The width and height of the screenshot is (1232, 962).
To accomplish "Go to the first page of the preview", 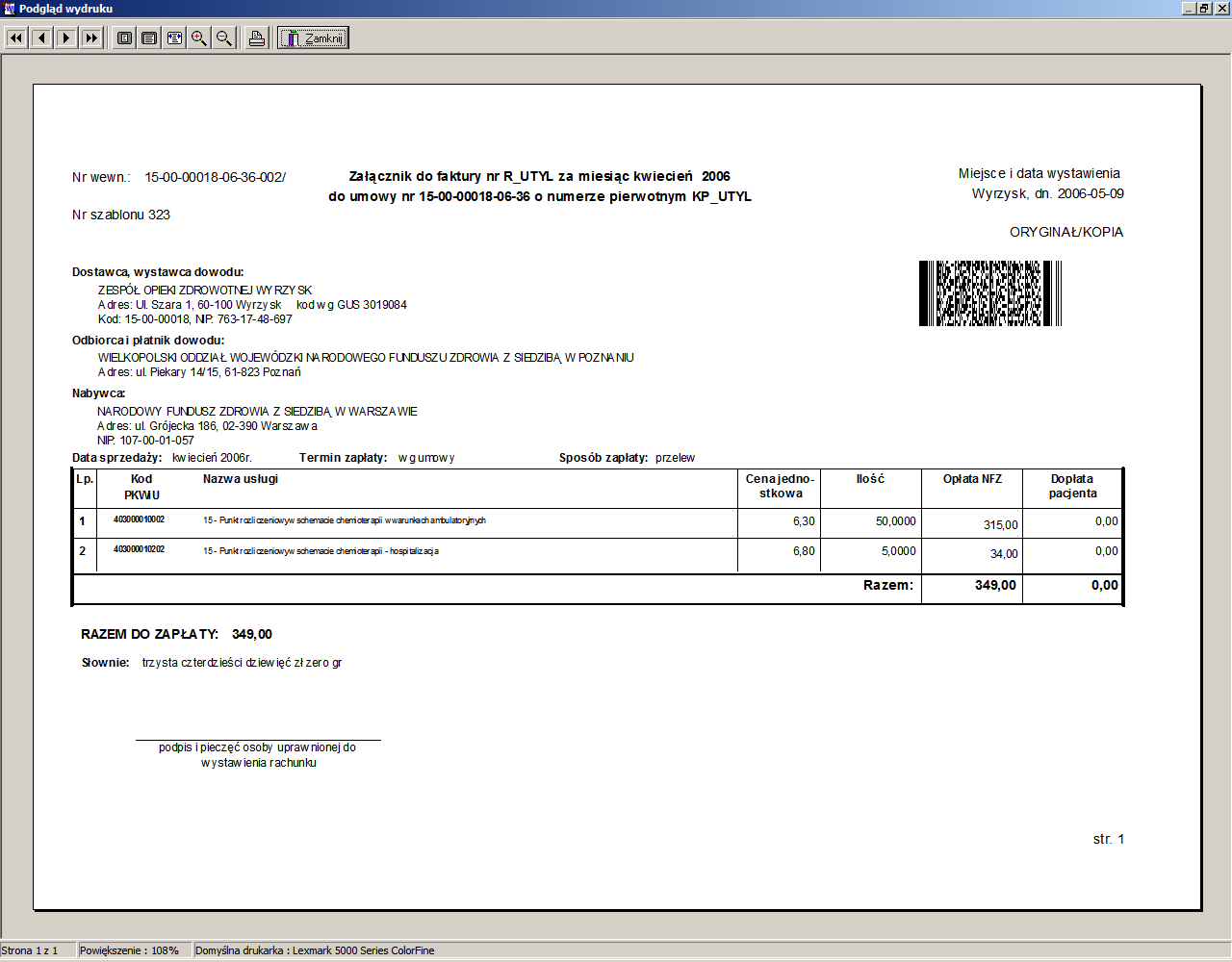I will (16, 38).
